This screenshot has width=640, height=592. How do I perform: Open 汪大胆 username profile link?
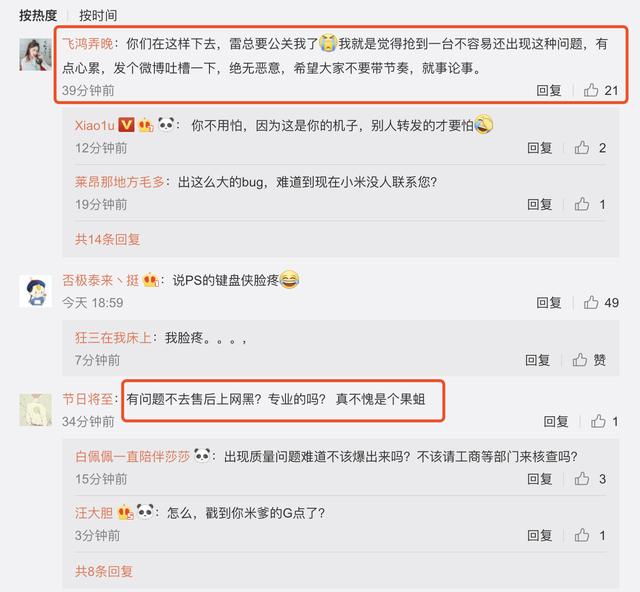[94, 512]
